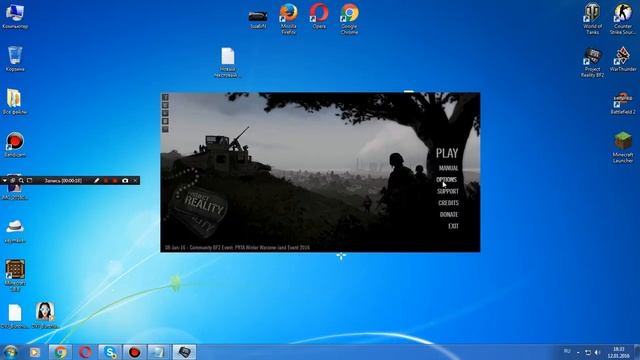The height and width of the screenshot is (360, 640).
Task: Open the Bandicam desktop shortcut
Action: pos(15,145)
